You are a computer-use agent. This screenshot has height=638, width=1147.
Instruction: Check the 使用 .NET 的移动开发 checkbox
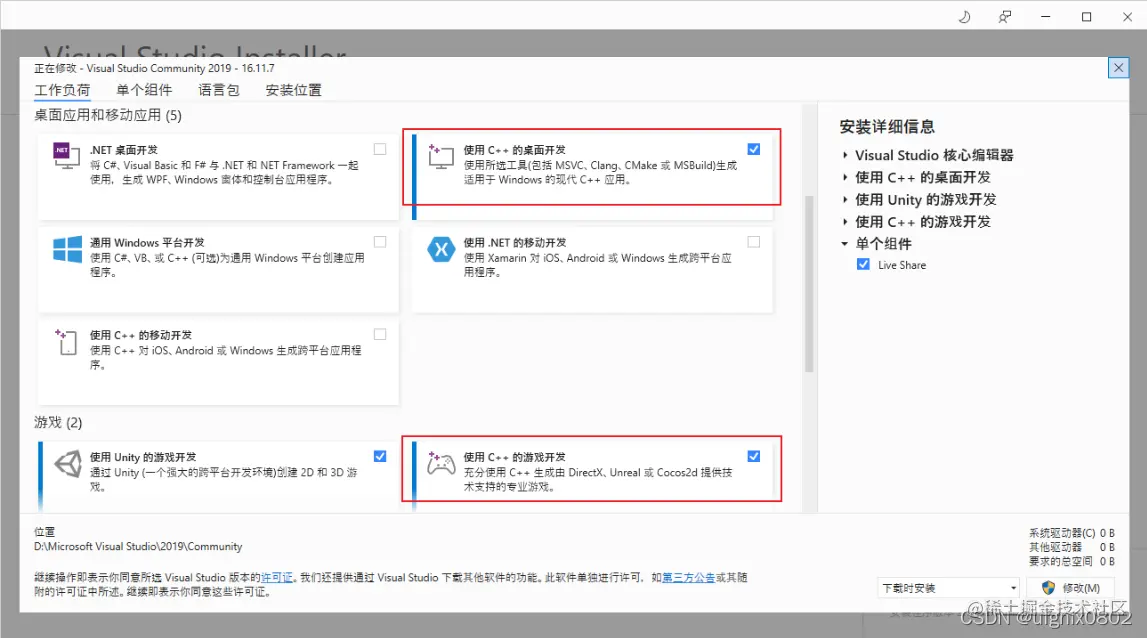(753, 241)
